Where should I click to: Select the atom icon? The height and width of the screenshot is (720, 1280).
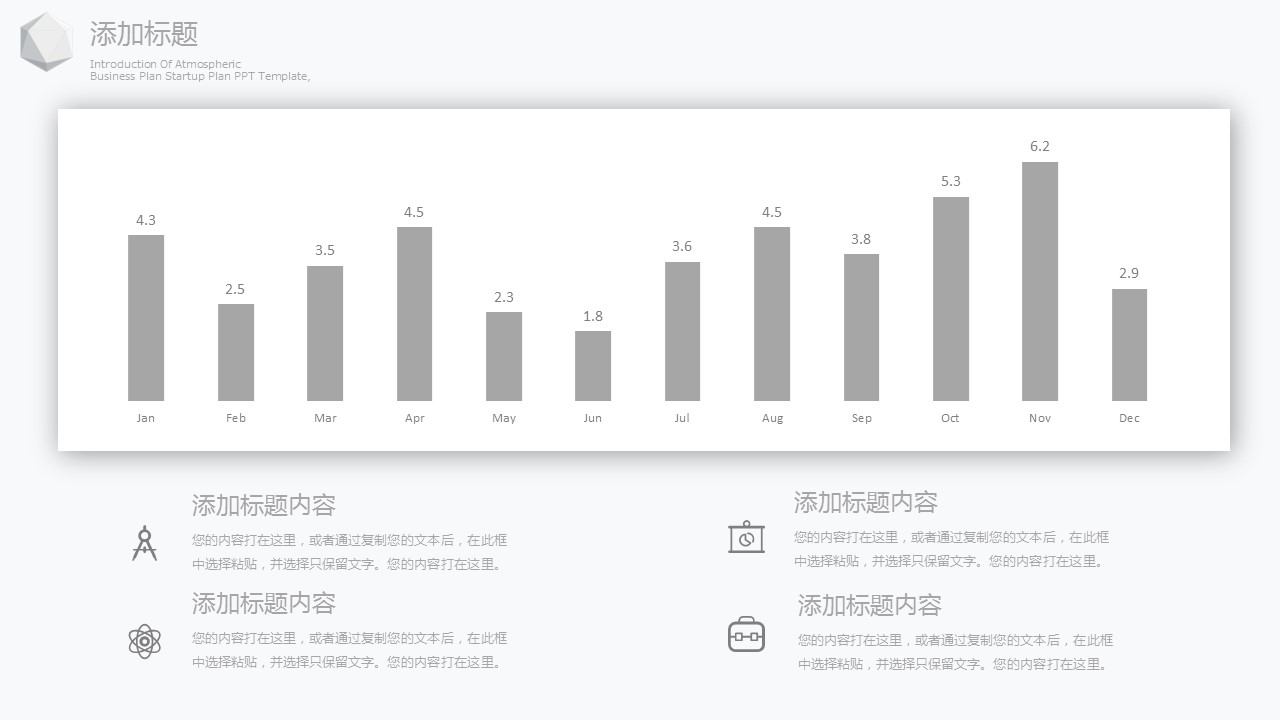coord(144,641)
